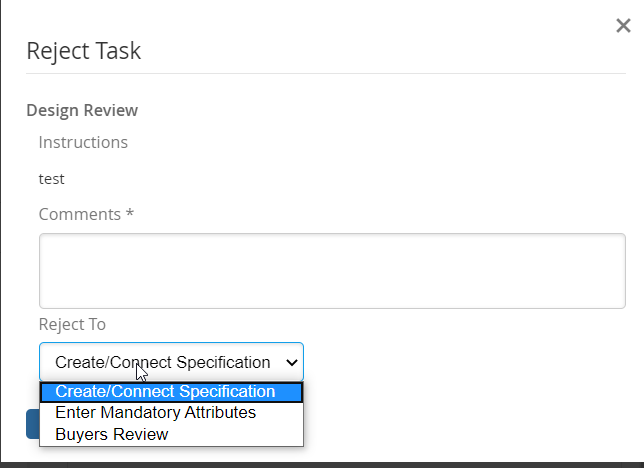Click the selected value in Reject To box

tap(162, 362)
